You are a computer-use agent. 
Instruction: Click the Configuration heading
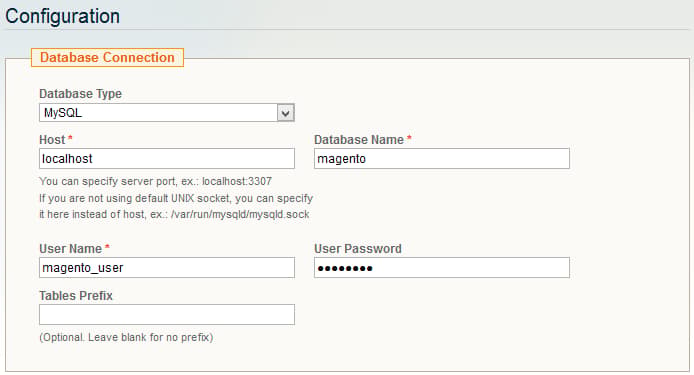62,16
